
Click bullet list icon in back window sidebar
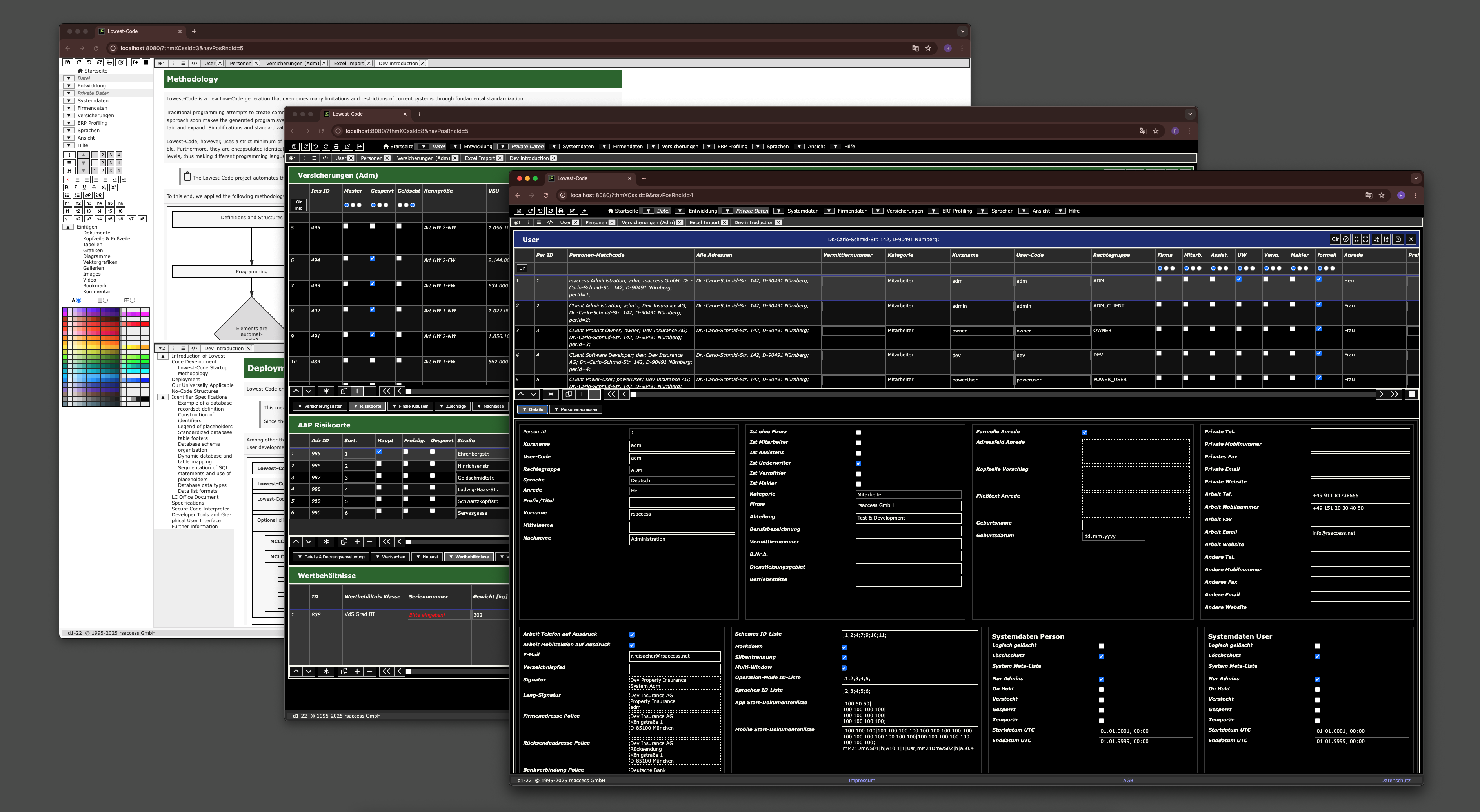click(67, 195)
